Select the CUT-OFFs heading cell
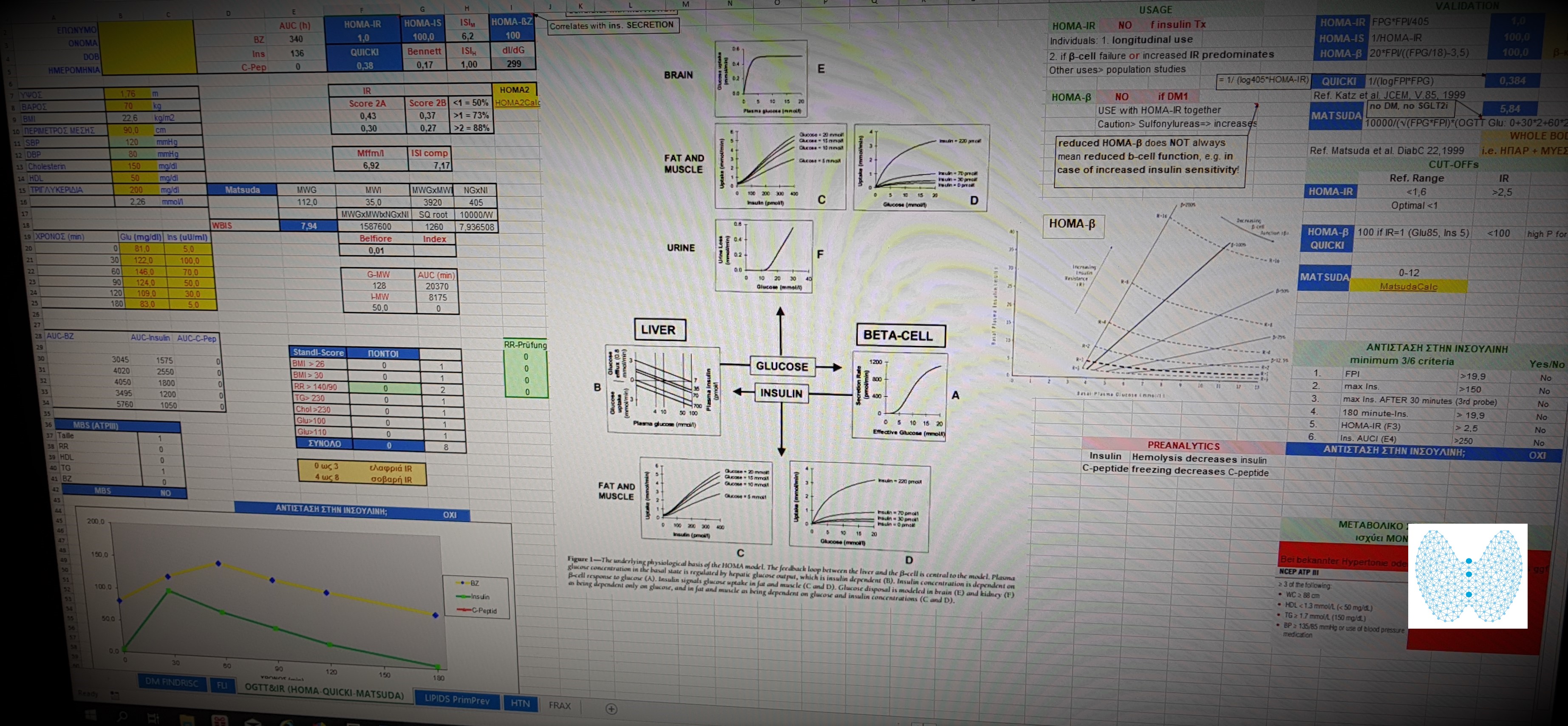1568x726 pixels. [x=1453, y=164]
